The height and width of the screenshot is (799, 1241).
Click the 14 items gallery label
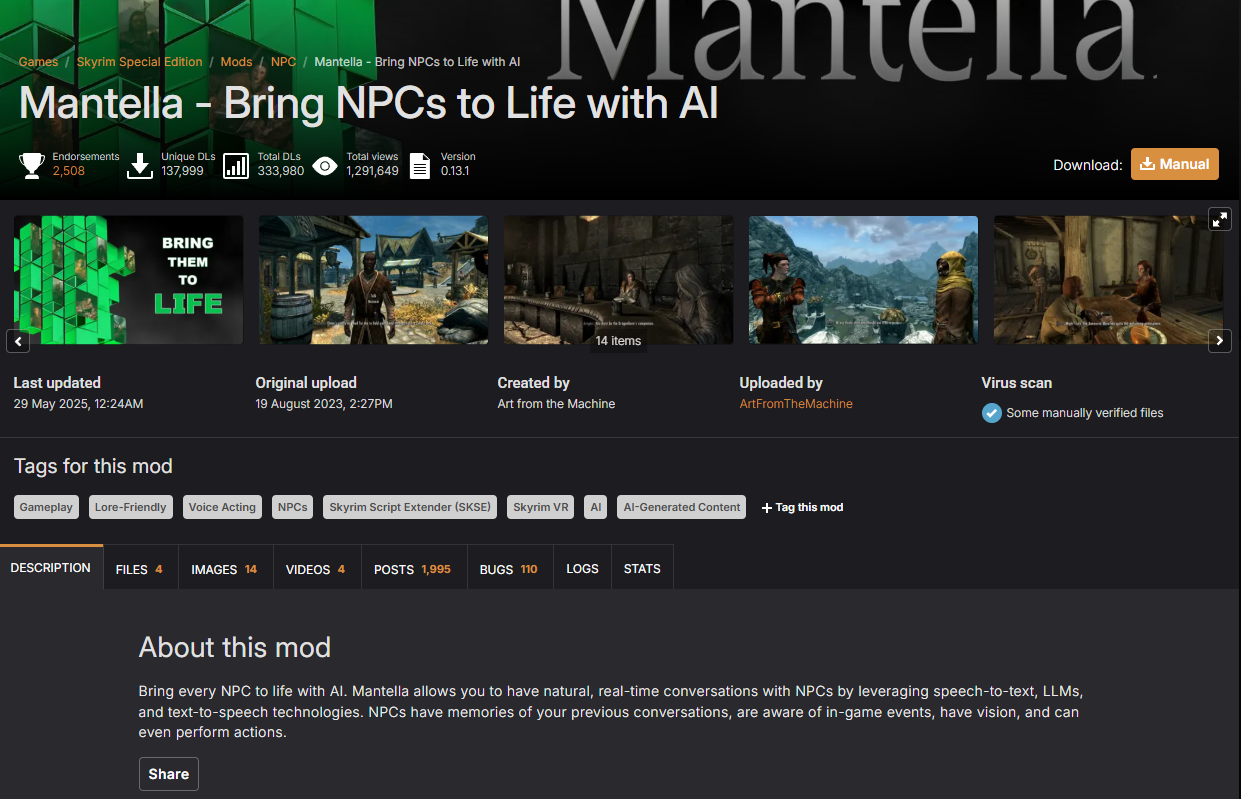pos(618,341)
